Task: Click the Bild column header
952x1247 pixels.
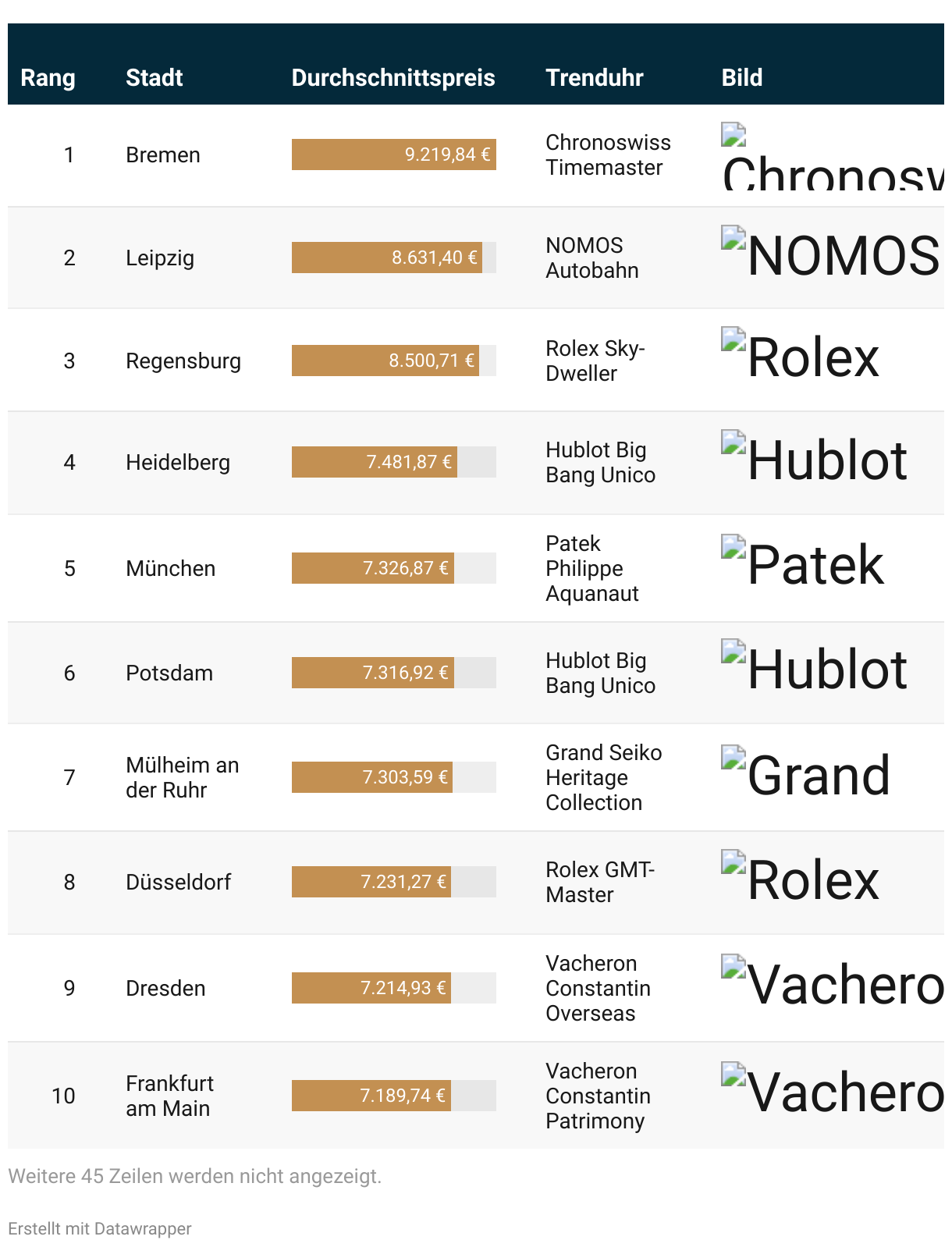Action: pos(742,77)
